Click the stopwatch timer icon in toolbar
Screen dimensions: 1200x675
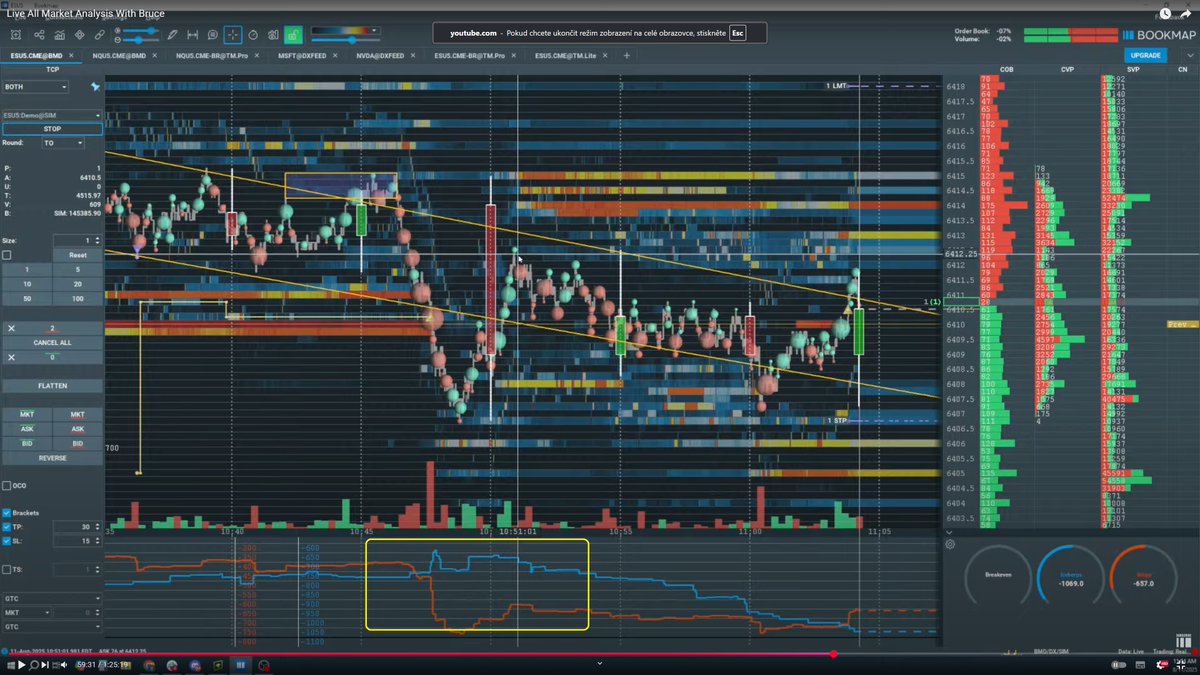(x=253, y=35)
